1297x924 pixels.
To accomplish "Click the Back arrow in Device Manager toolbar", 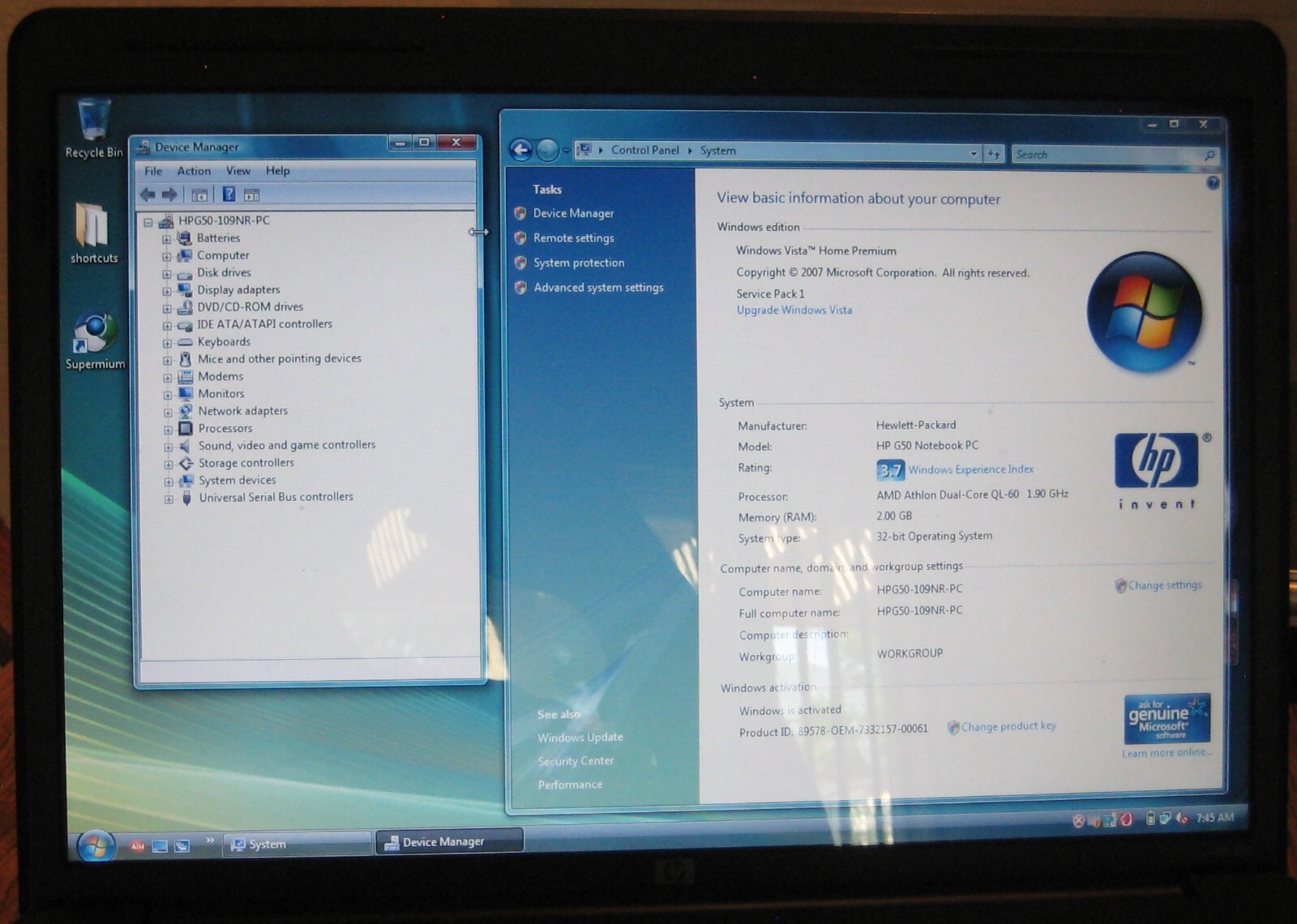I will (x=148, y=195).
